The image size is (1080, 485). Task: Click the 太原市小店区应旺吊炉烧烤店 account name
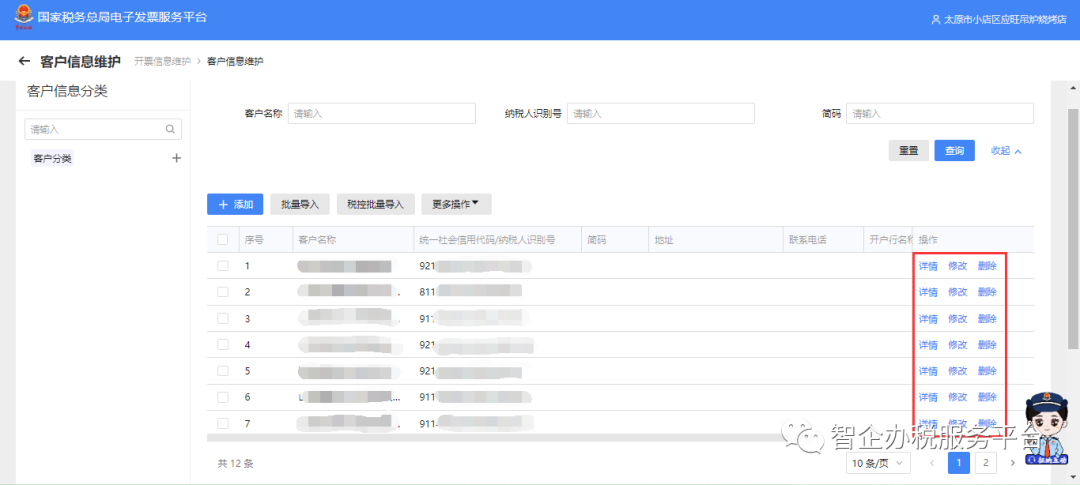coord(1005,20)
